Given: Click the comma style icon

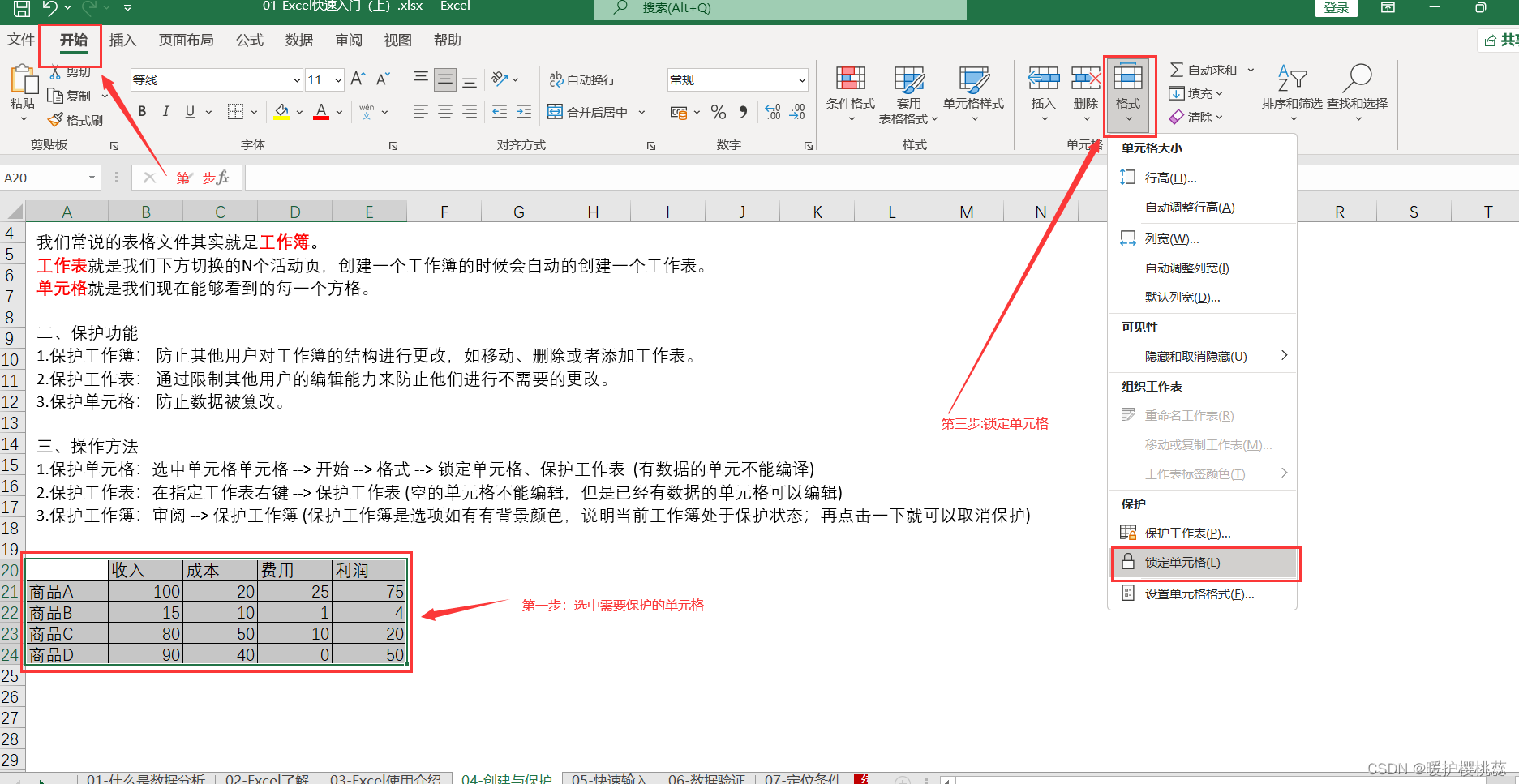Looking at the screenshot, I should (x=743, y=112).
